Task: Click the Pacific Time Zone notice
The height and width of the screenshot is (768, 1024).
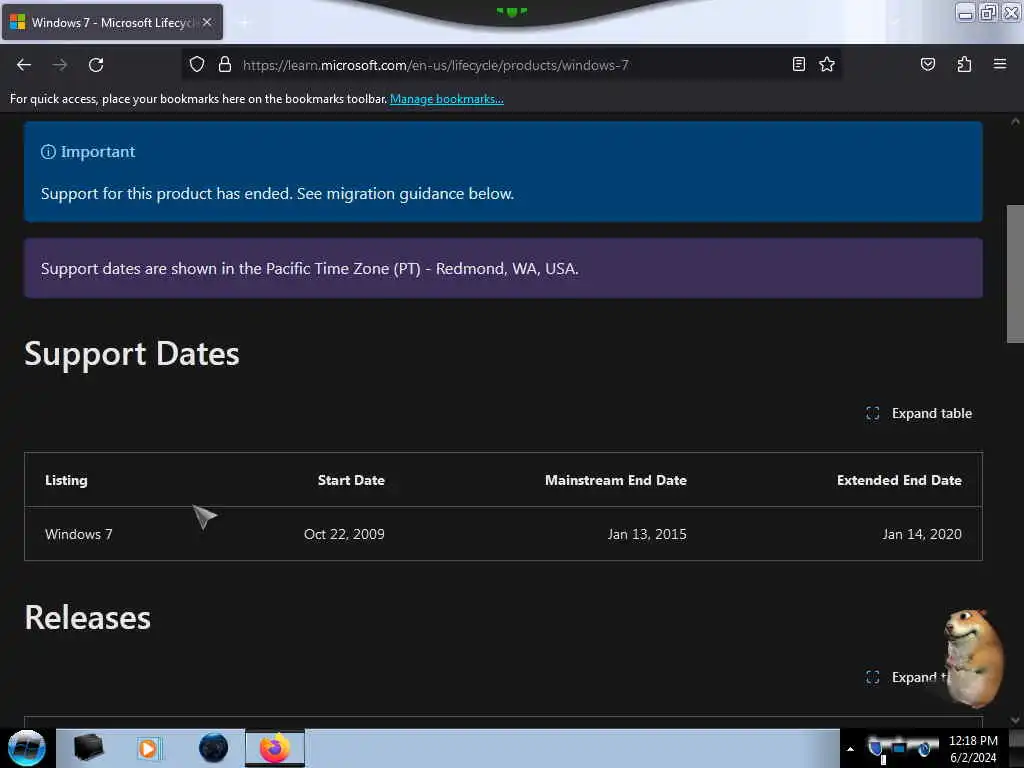Action: pyautogui.click(x=310, y=268)
